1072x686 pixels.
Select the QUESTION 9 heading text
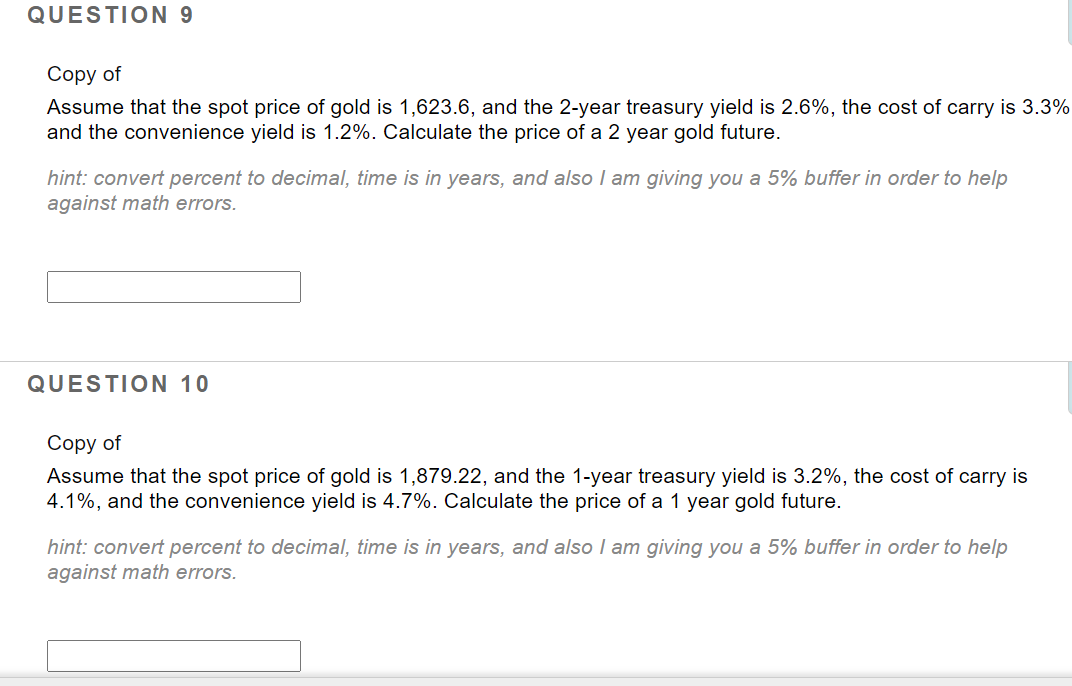110,15
